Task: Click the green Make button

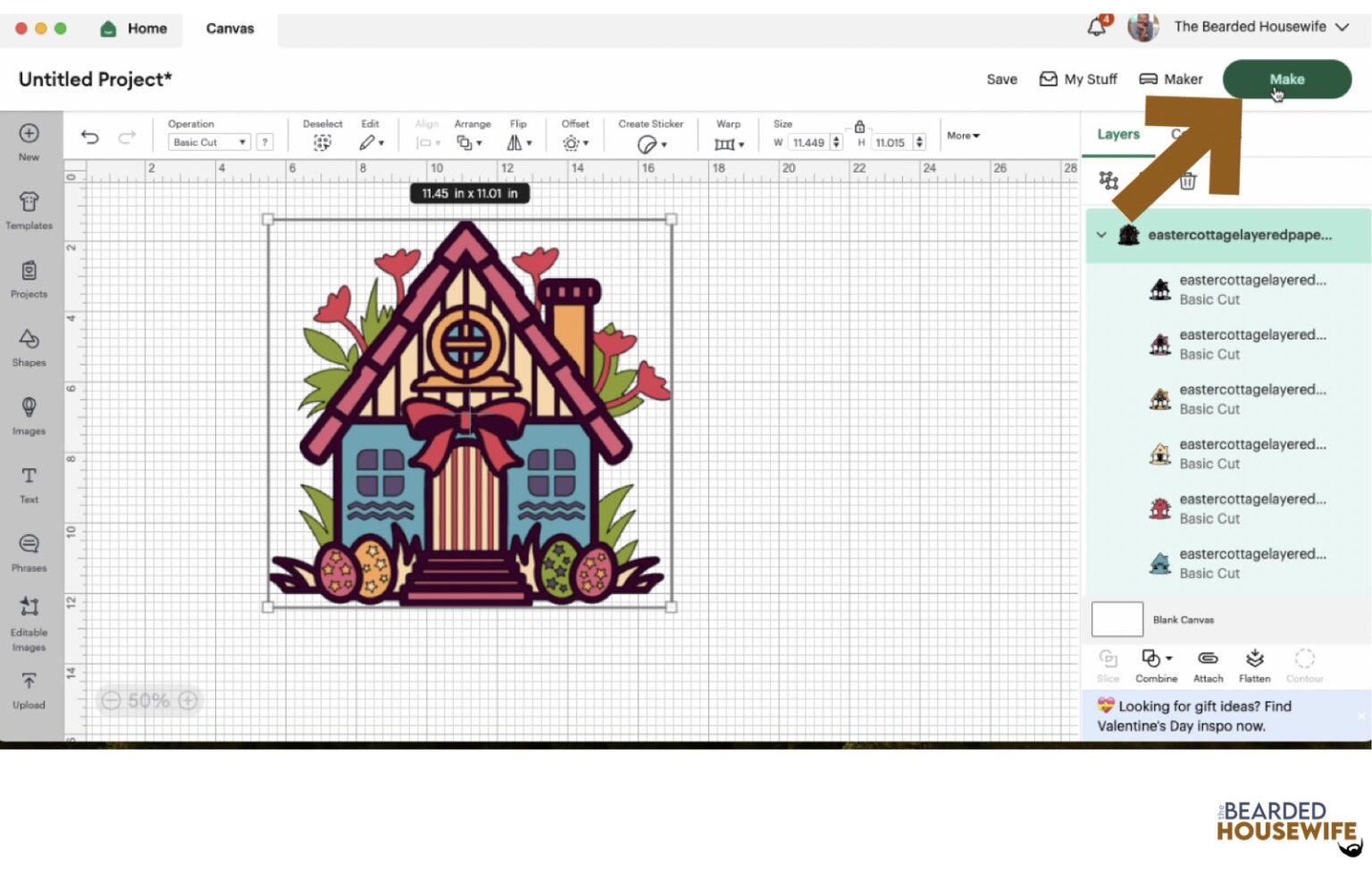Action: [1286, 79]
